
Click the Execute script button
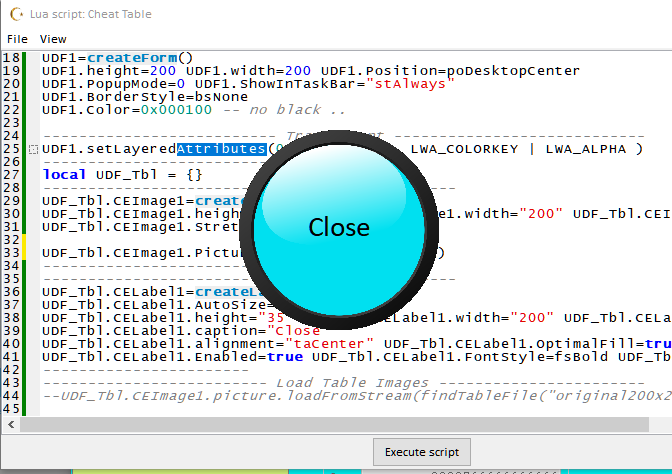click(422, 452)
